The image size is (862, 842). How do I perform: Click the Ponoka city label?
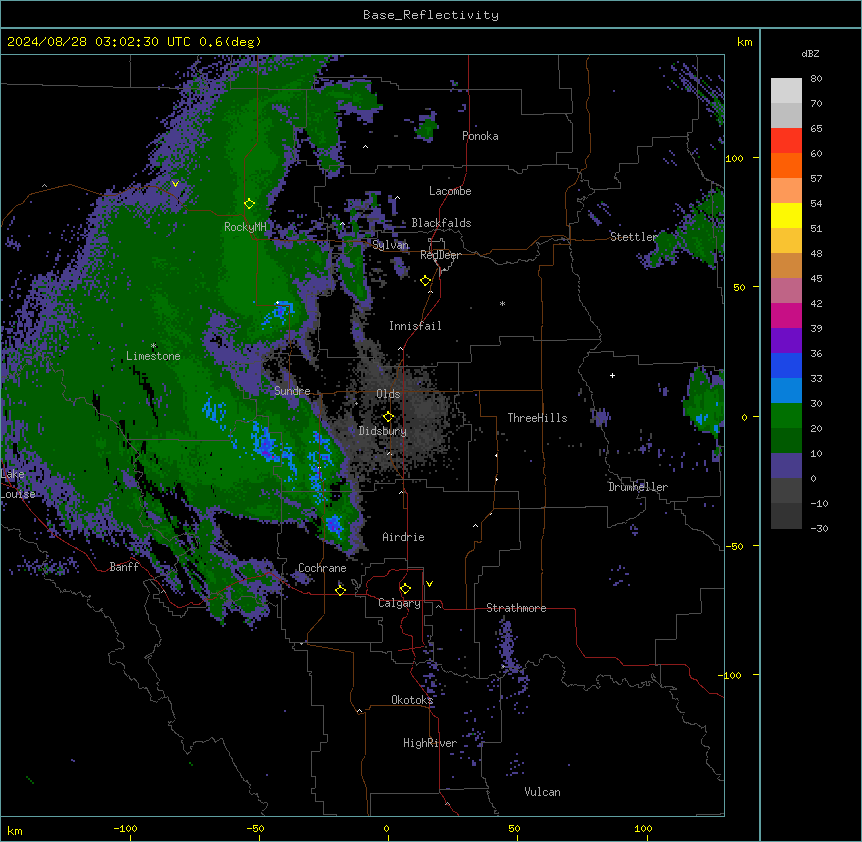(480, 136)
